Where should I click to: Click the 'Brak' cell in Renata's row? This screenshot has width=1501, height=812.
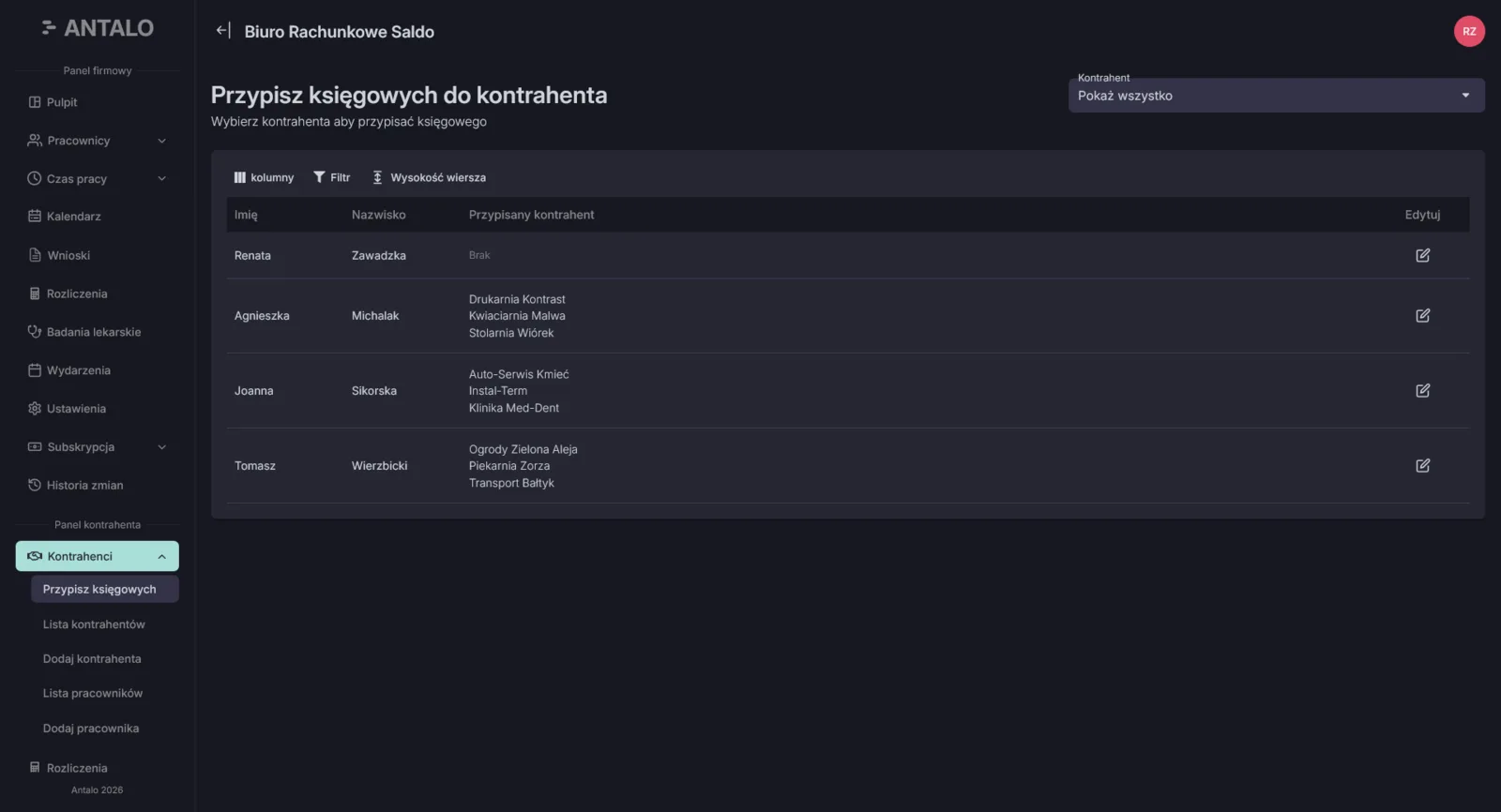pyautogui.click(x=479, y=255)
